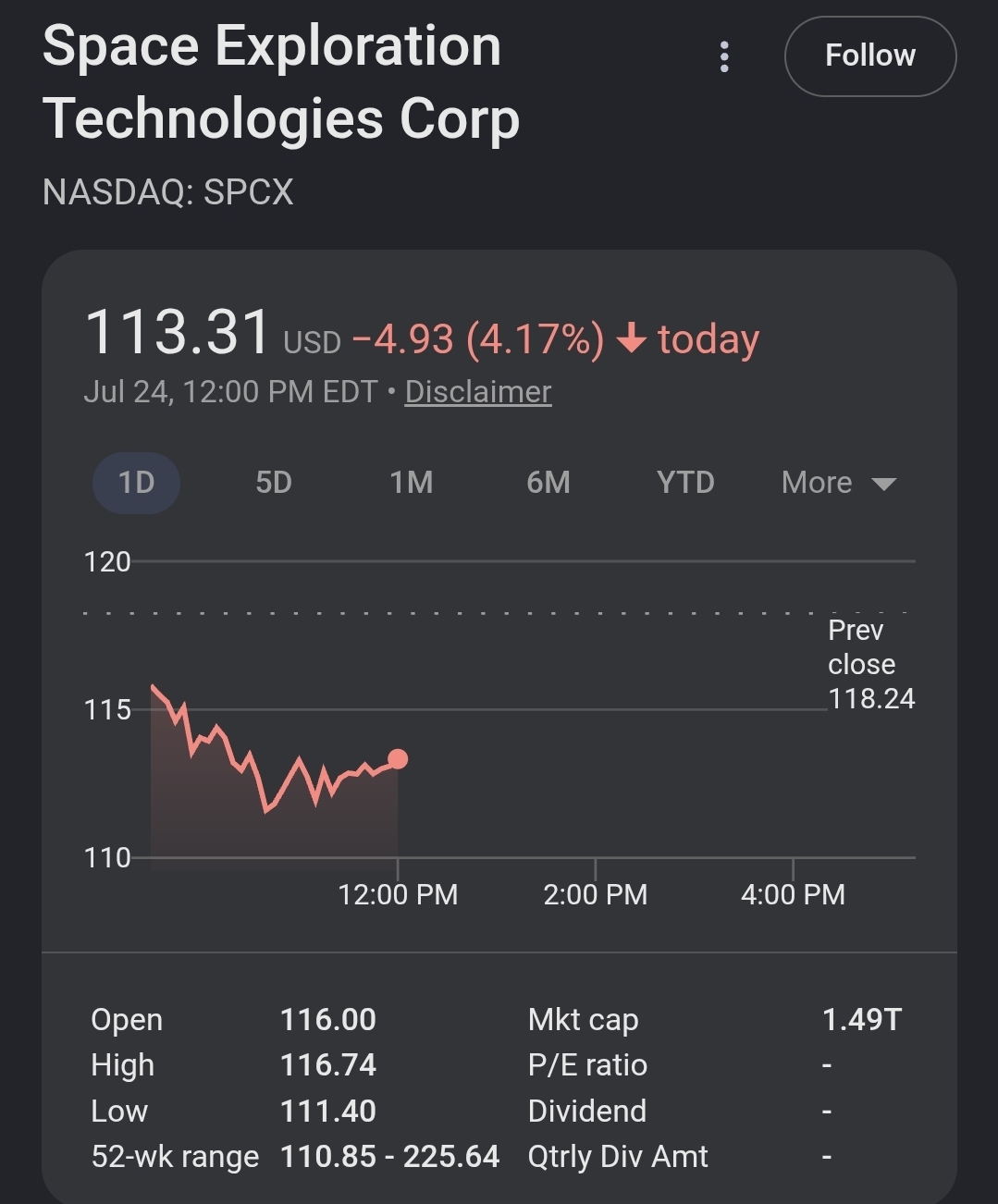Click the Prev close 118.24 label
This screenshot has width=998, height=1204.
click(870, 664)
